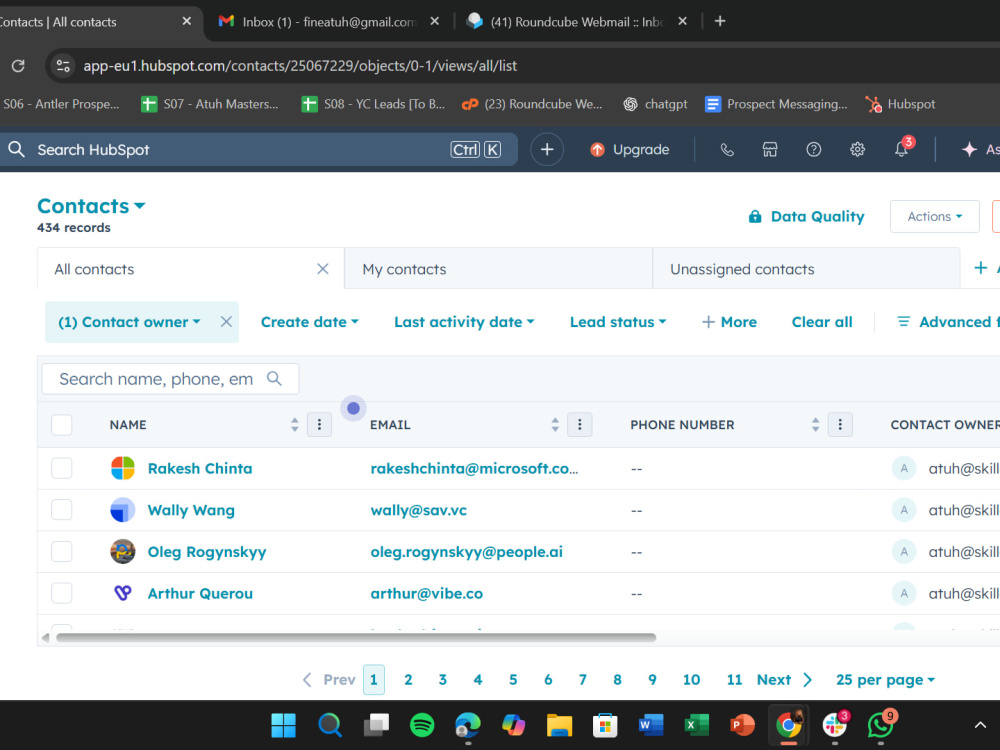The height and width of the screenshot is (750, 1000).
Task: Open Slack from the taskbar
Action: click(834, 724)
